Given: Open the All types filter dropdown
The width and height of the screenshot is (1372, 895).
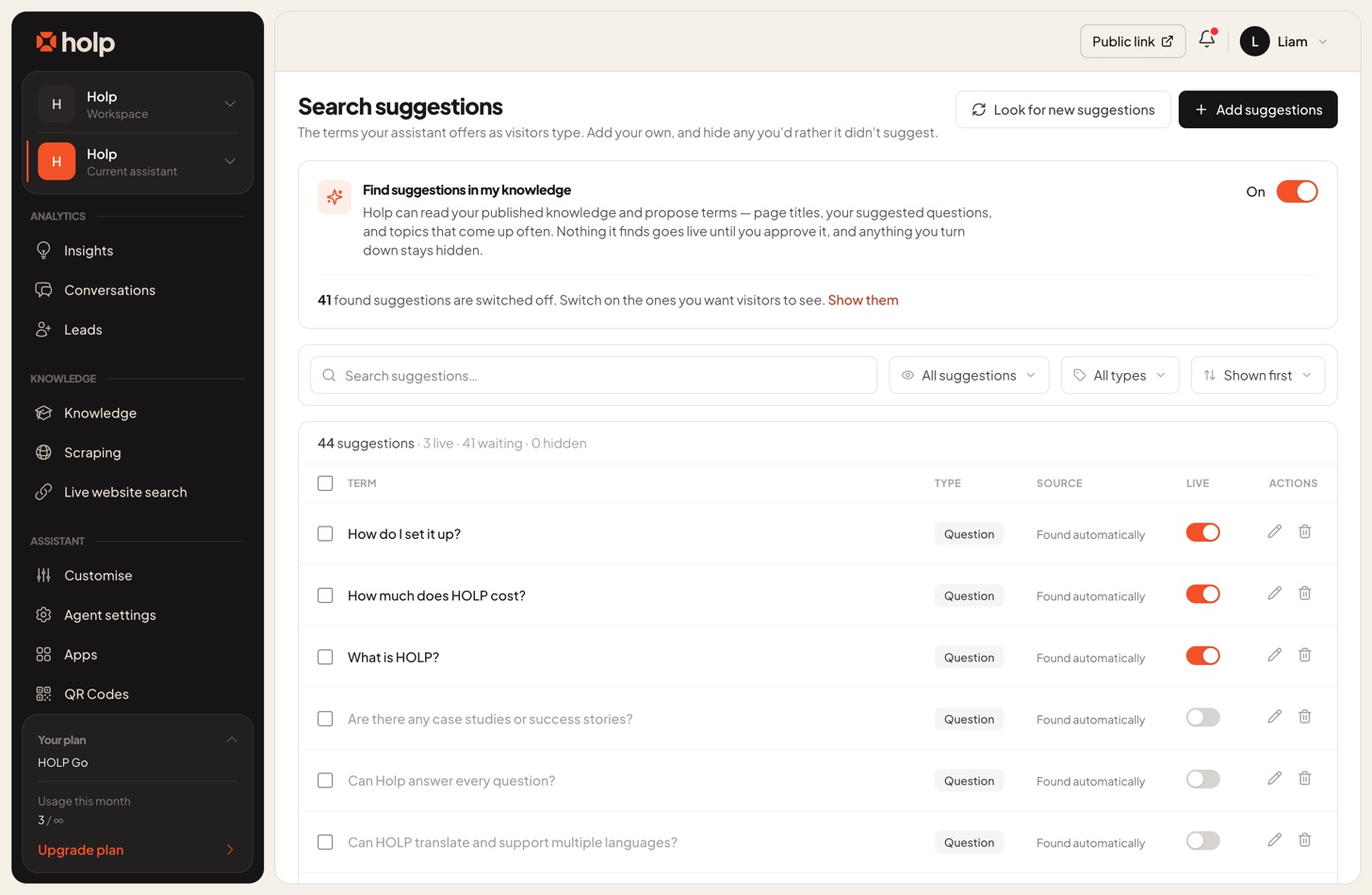Looking at the screenshot, I should 1119,375.
